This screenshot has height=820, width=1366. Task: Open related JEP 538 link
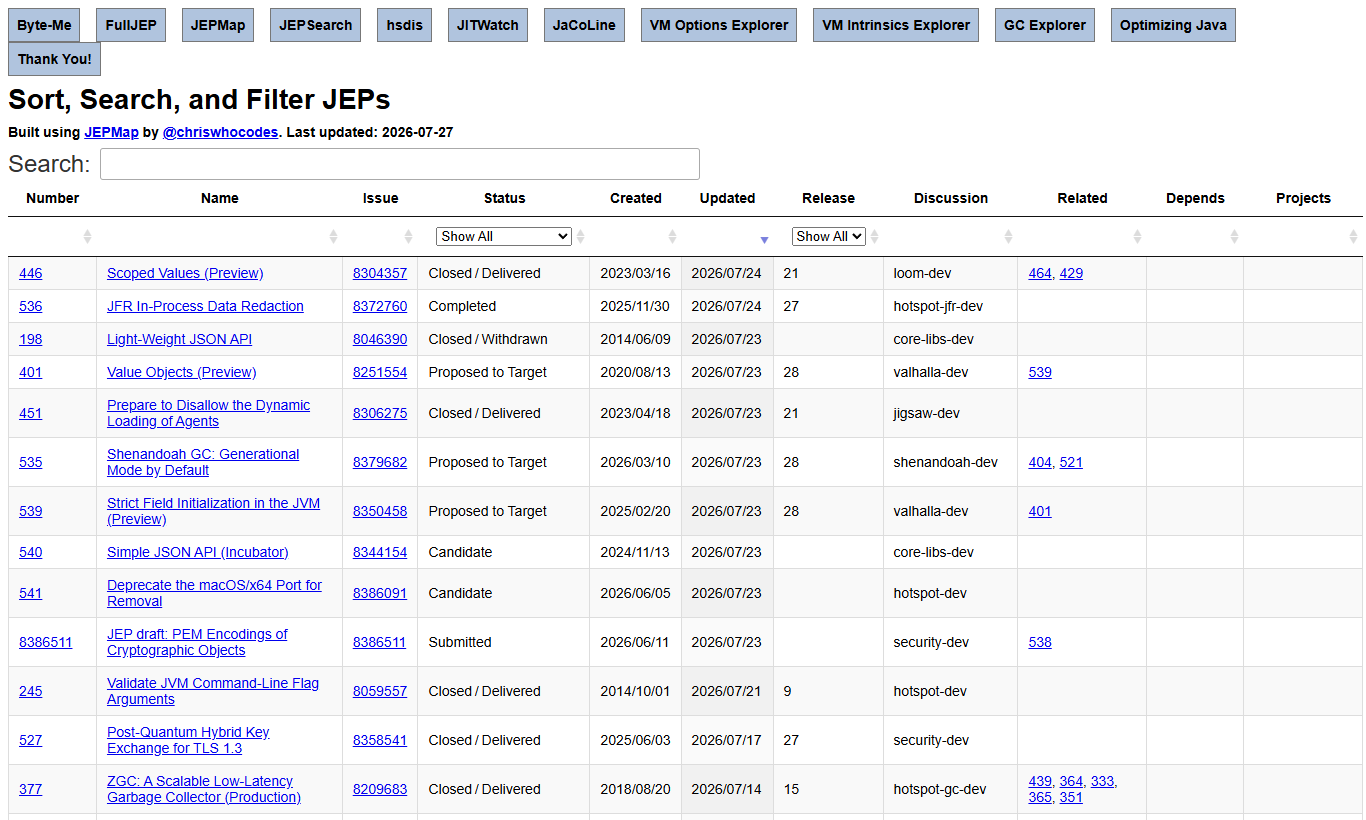[1040, 642]
